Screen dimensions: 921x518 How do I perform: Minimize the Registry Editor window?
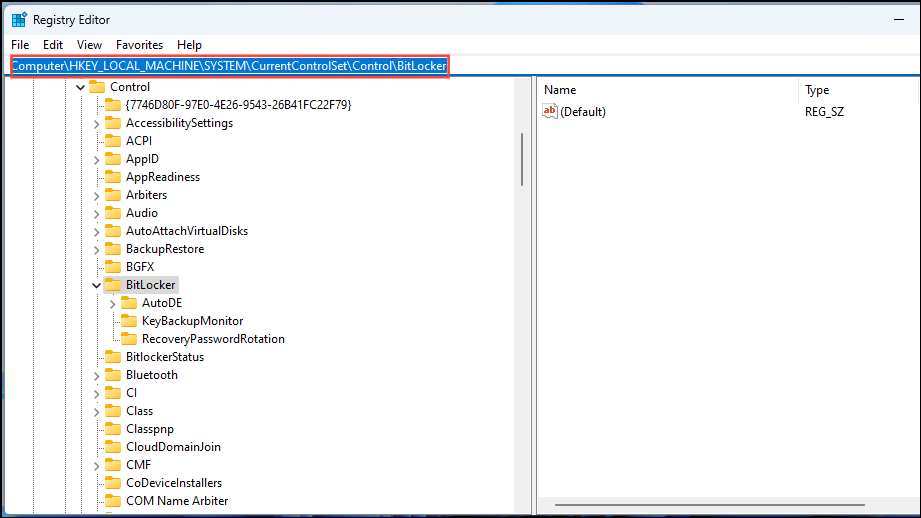[899, 19]
